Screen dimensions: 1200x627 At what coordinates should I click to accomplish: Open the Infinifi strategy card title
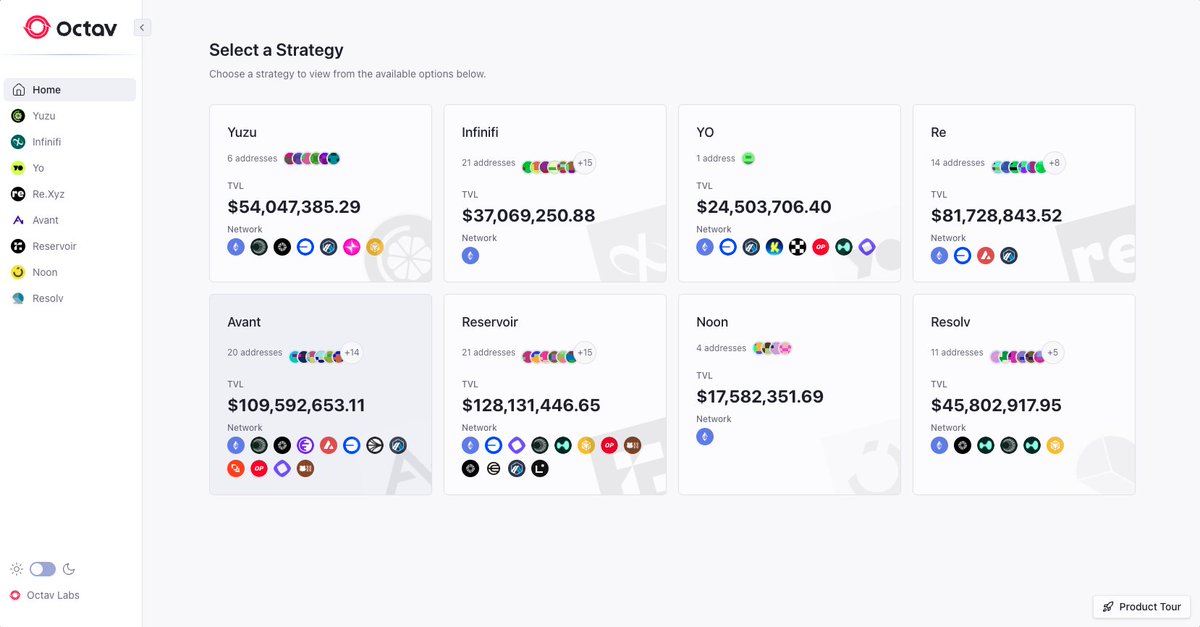pyautogui.click(x=480, y=132)
